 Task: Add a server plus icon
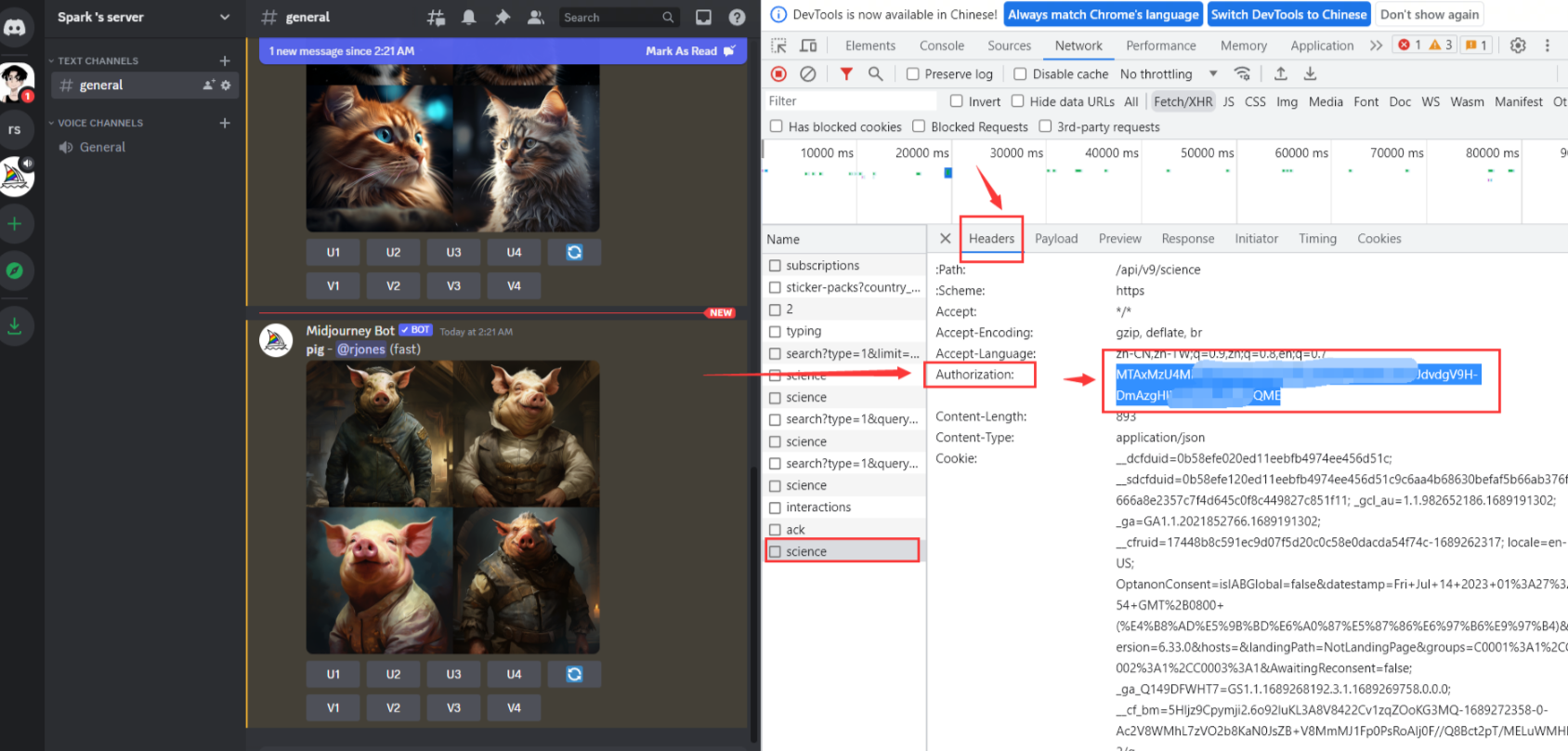15,223
